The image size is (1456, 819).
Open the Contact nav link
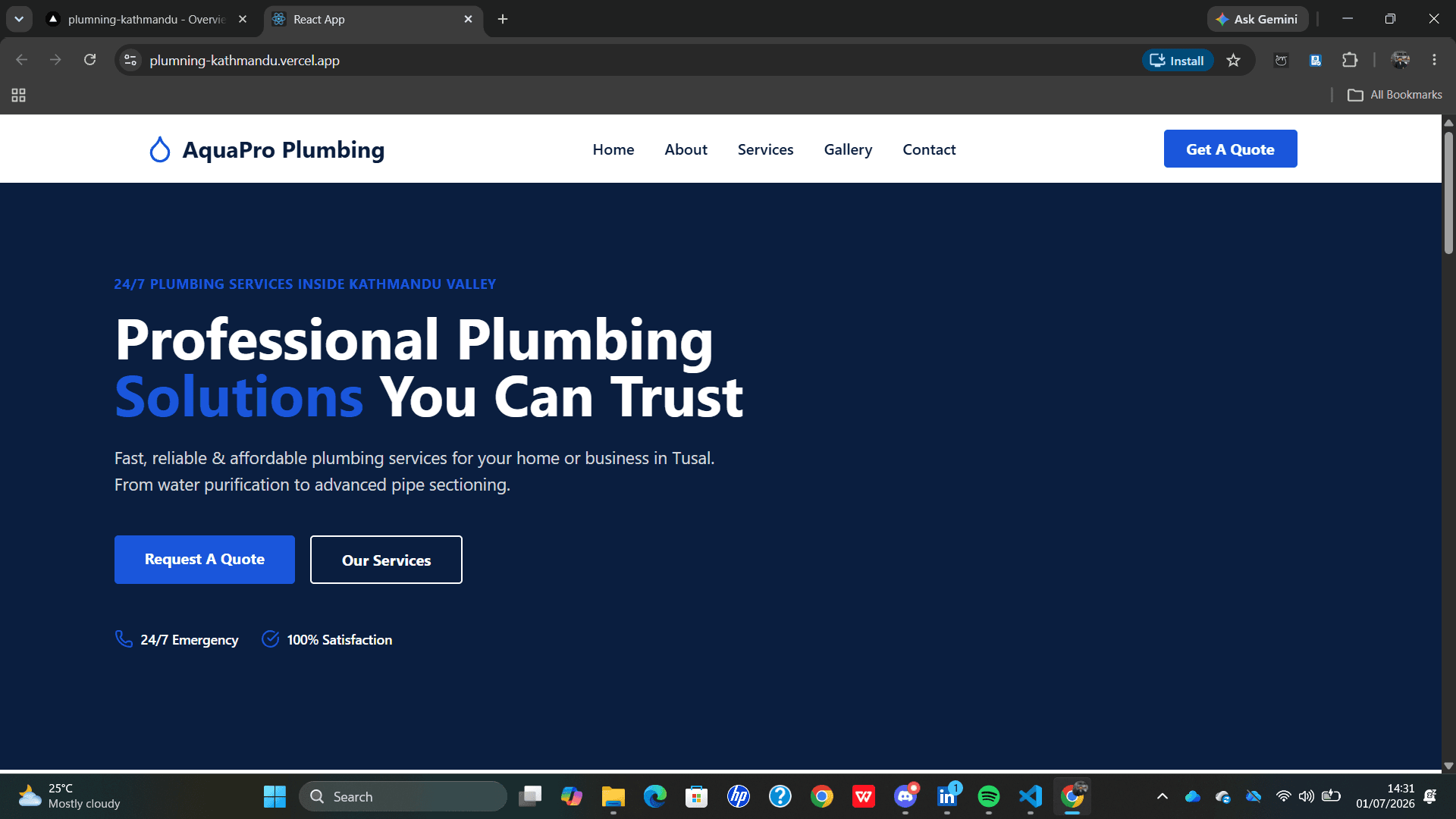[x=929, y=149]
